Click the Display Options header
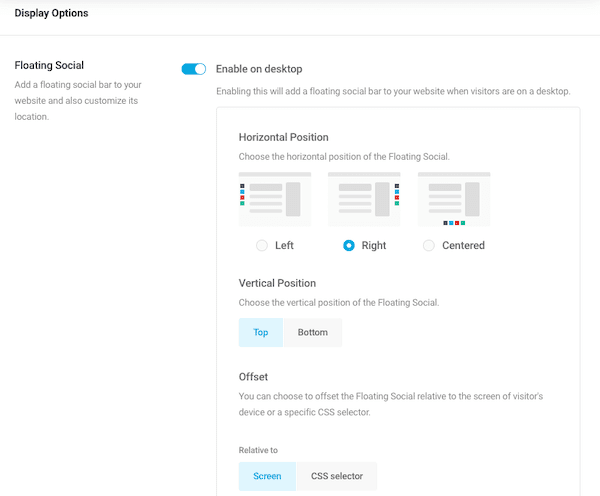Screen dimensions: 600x496 51,13
